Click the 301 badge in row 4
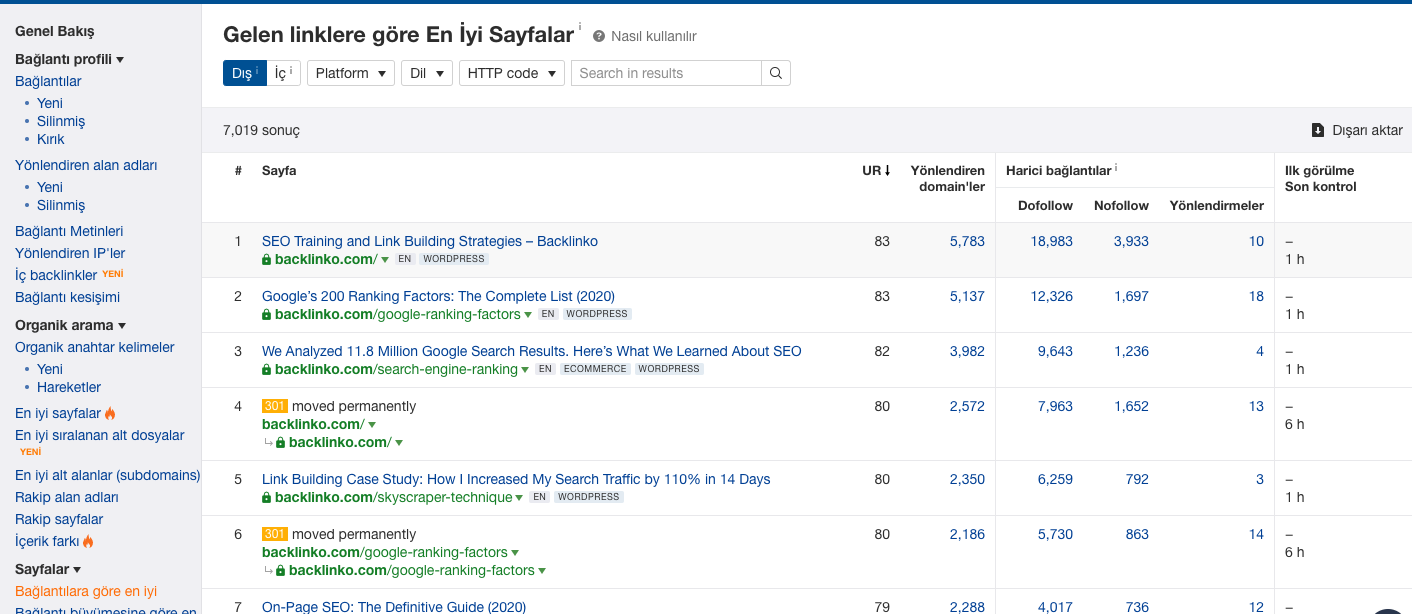1412x614 pixels. pos(275,406)
